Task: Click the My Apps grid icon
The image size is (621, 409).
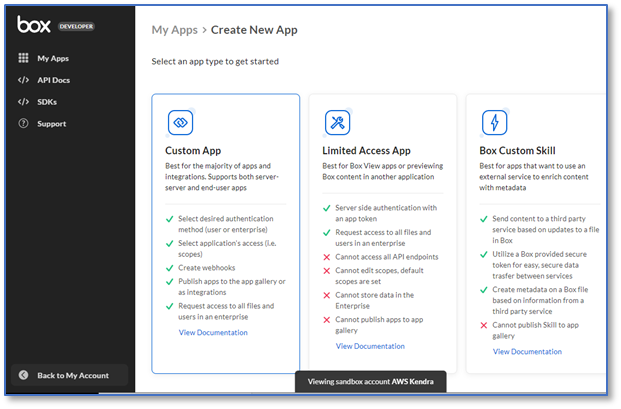Action: coord(23,58)
